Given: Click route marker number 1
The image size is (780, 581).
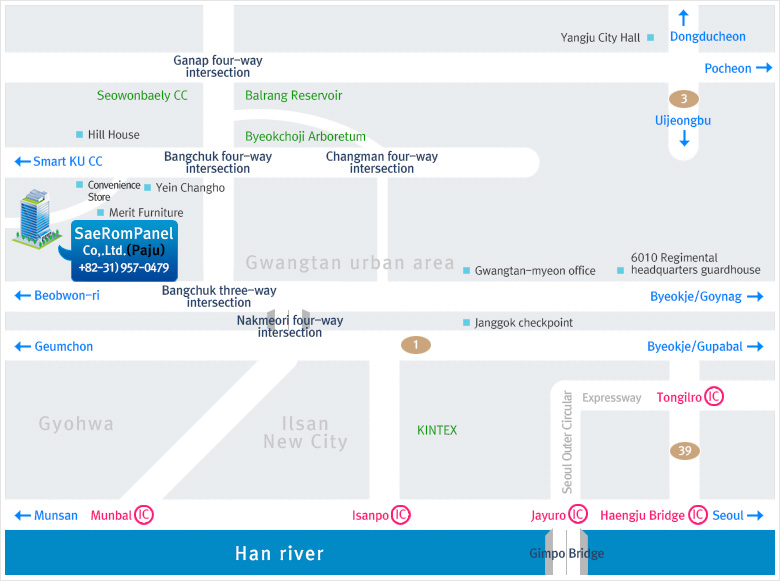Looking at the screenshot, I should 416,345.
